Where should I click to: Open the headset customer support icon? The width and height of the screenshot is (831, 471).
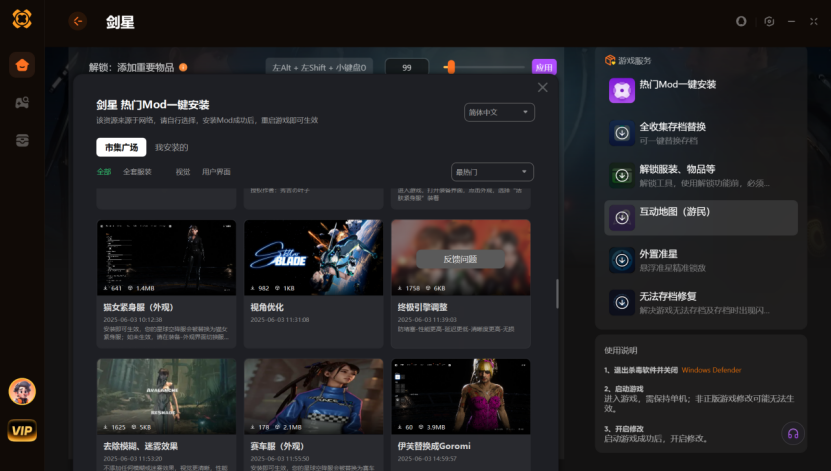point(793,433)
